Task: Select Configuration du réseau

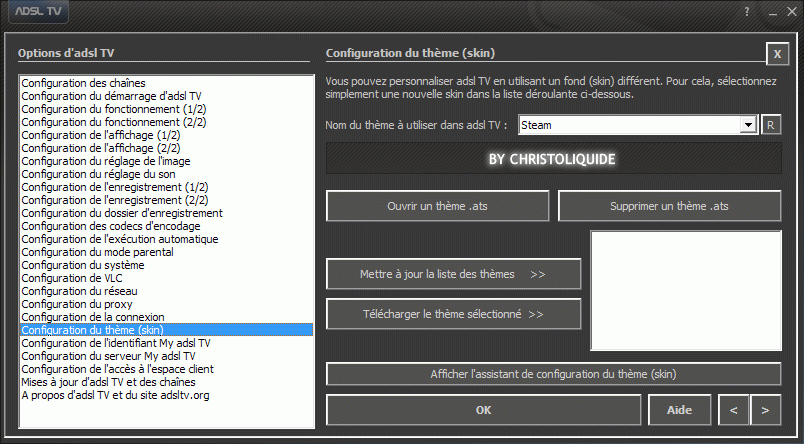Action: (166, 291)
